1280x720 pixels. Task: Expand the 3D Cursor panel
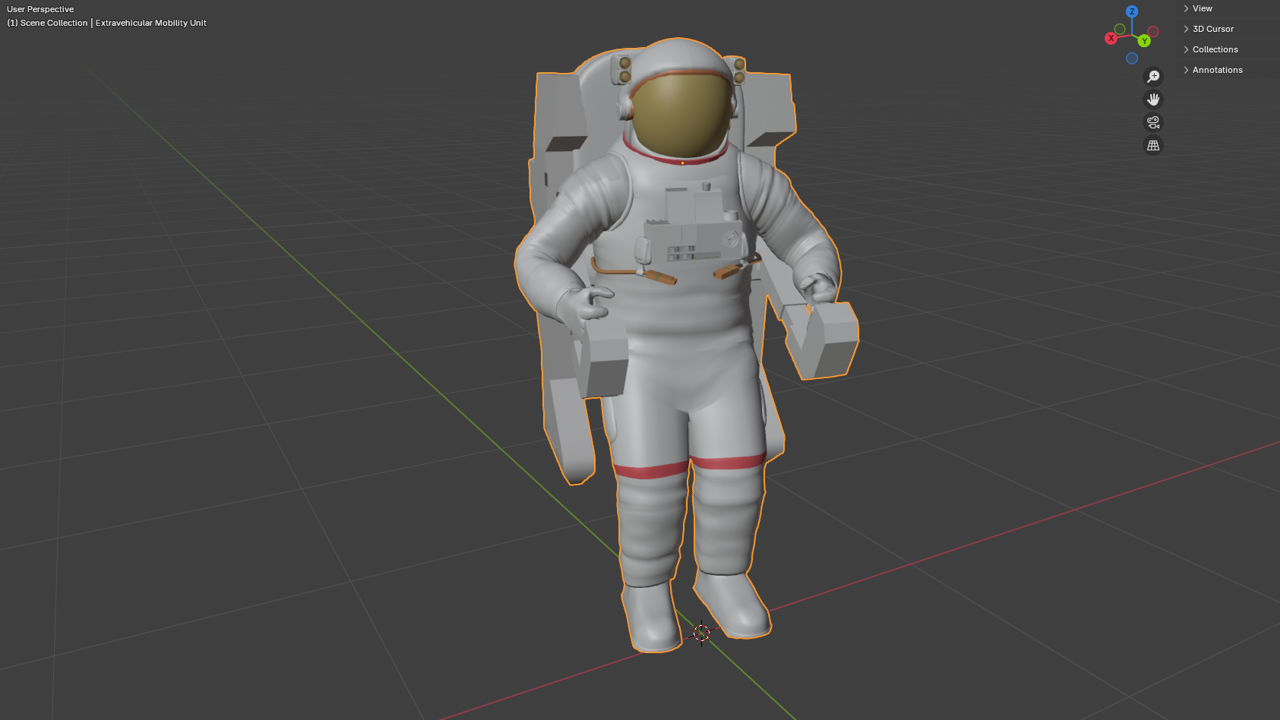pos(1212,29)
